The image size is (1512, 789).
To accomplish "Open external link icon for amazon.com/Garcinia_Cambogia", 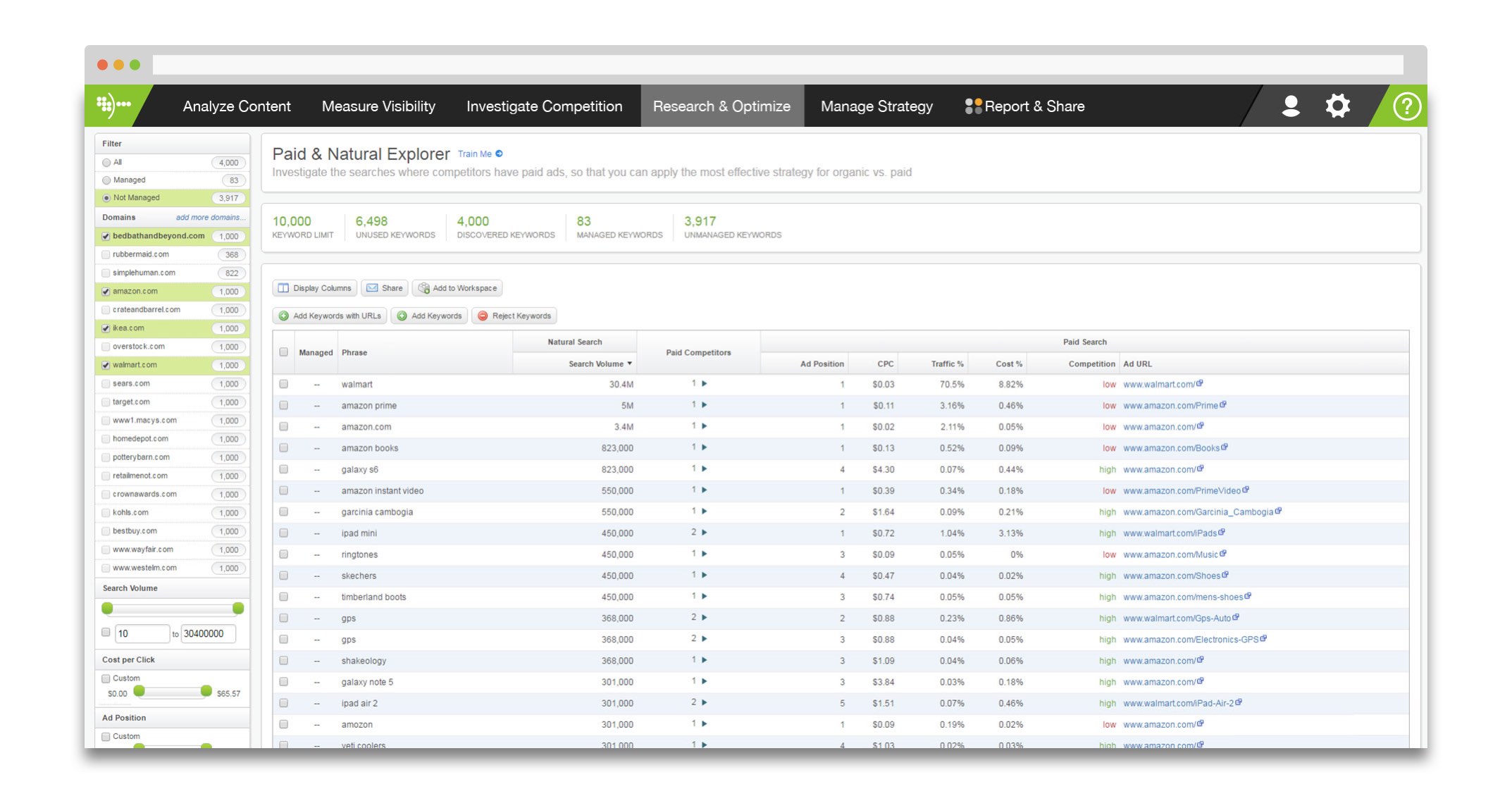I will (x=1278, y=511).
